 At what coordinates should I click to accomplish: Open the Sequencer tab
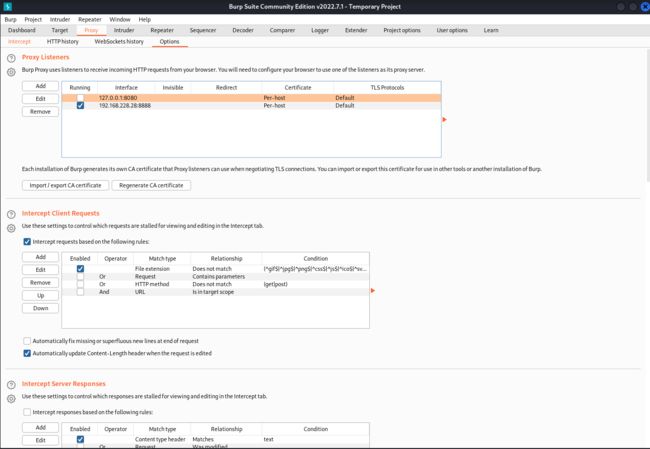pos(203,30)
